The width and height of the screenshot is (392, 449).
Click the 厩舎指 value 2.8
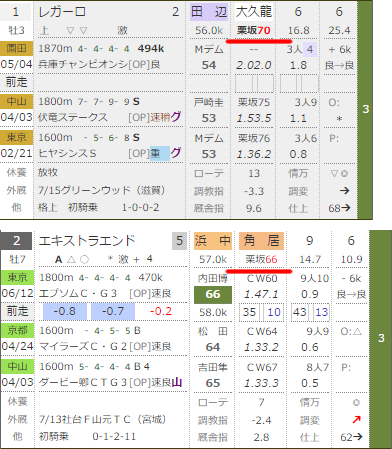[x=261, y=437]
